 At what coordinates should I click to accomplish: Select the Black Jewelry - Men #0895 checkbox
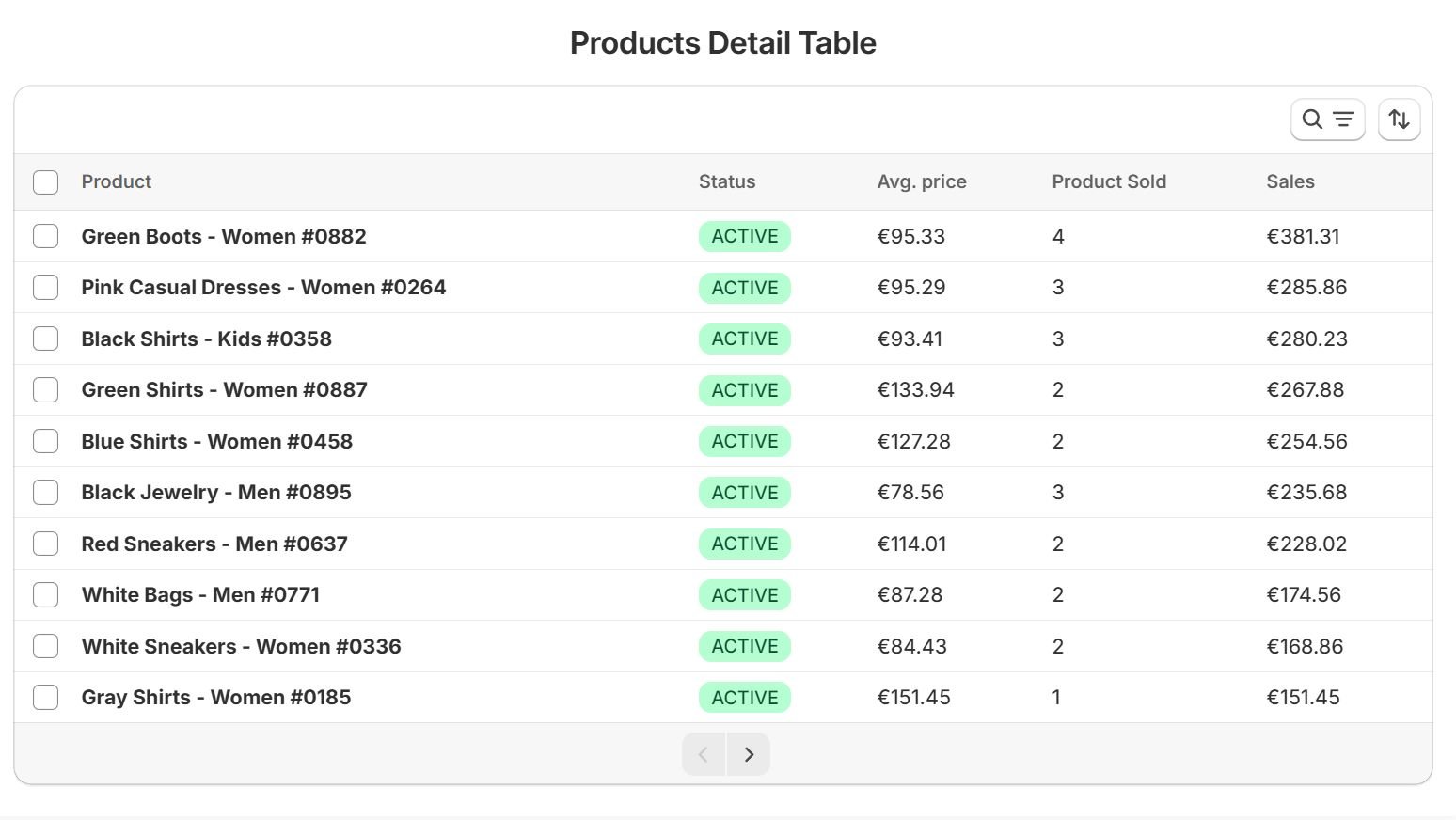click(x=45, y=492)
